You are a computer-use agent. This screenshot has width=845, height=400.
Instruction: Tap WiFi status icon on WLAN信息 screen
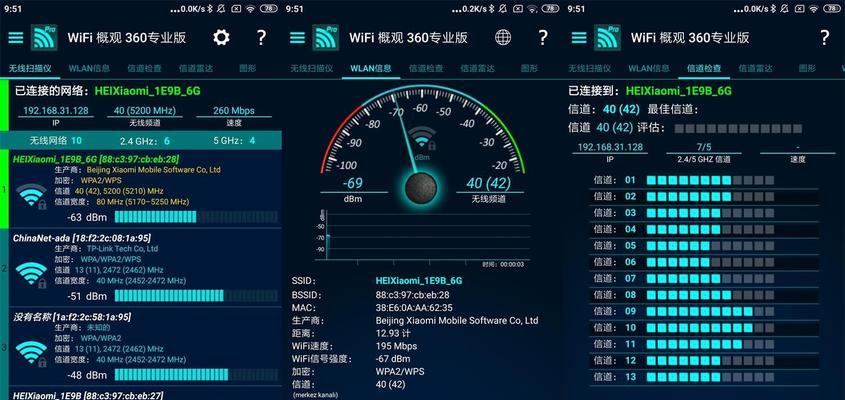tap(532, 9)
